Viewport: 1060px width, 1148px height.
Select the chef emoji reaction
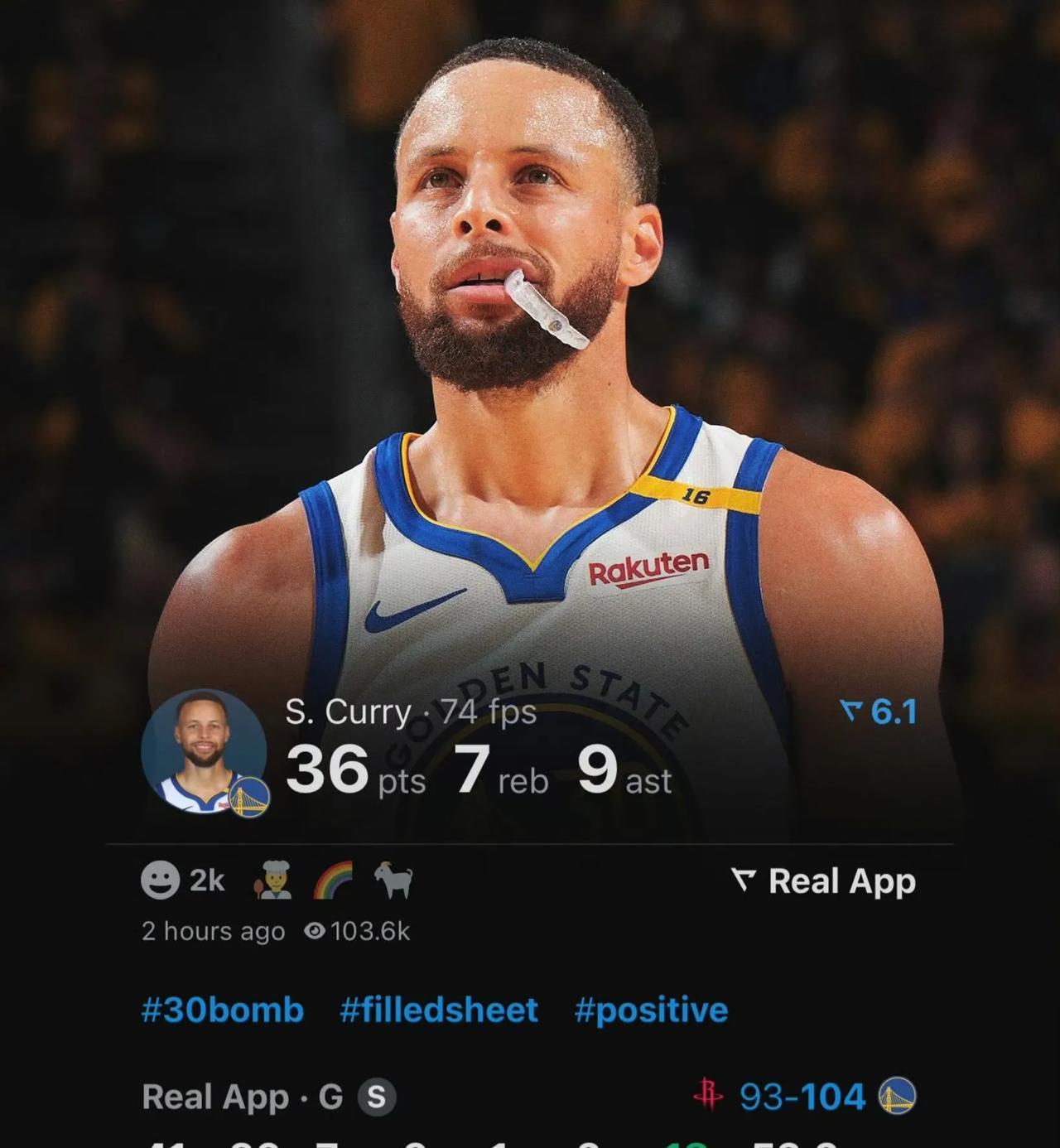point(272,880)
